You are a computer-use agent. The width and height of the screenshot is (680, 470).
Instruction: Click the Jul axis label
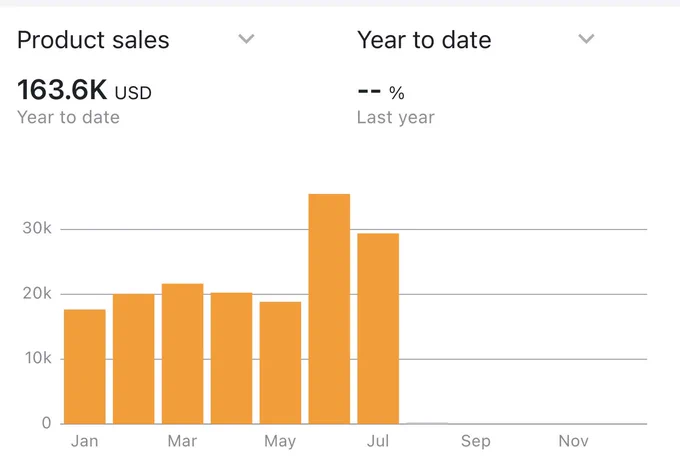coord(378,441)
